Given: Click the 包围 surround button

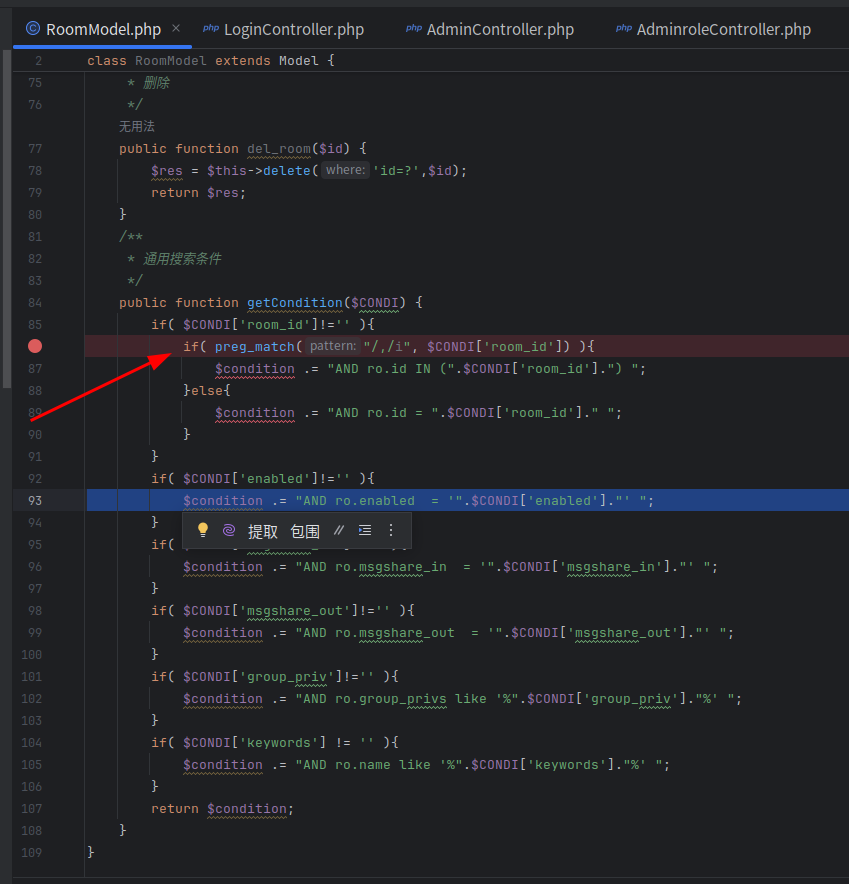Looking at the screenshot, I should click(x=305, y=531).
